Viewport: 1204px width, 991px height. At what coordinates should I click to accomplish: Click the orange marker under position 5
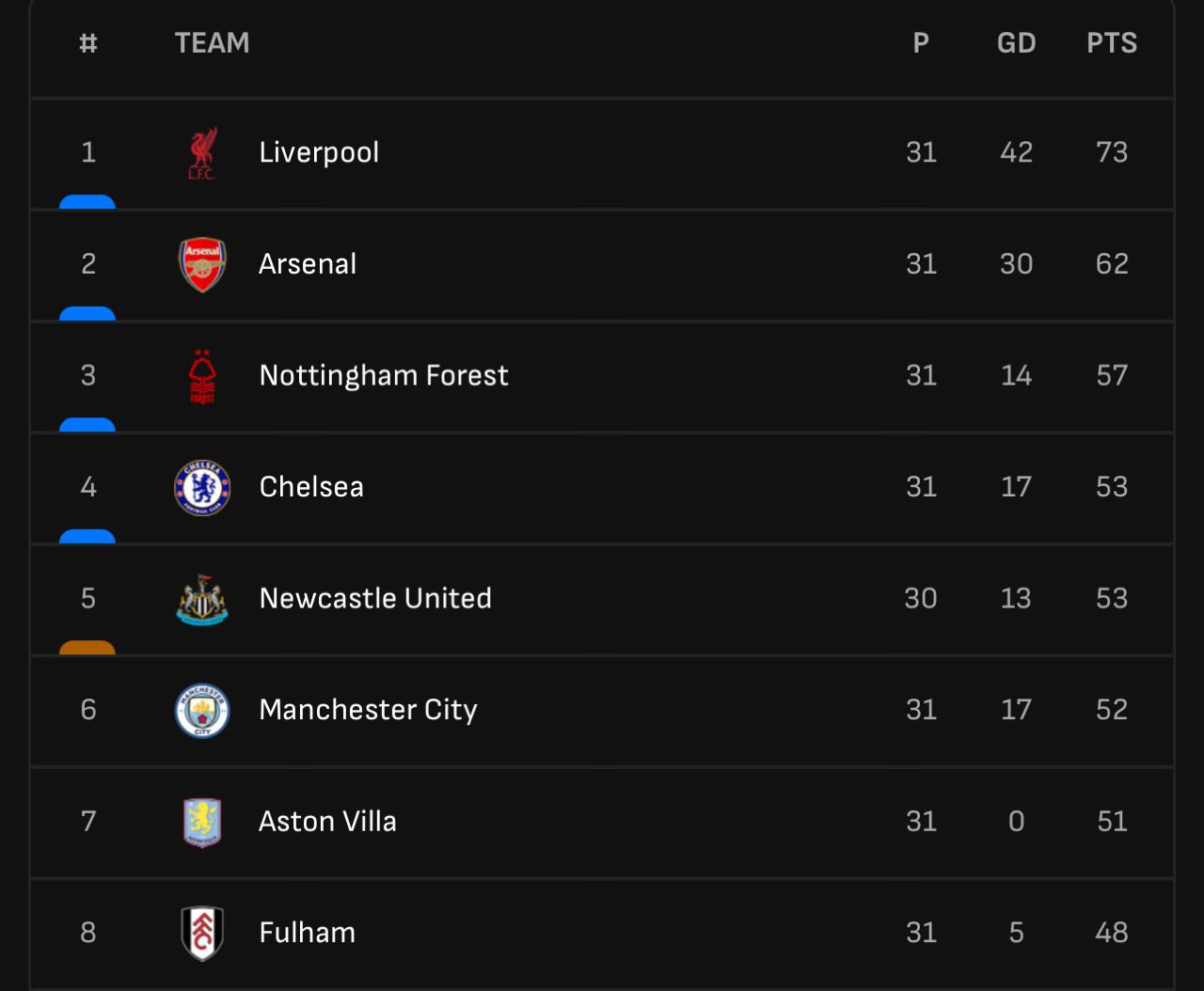point(87,648)
